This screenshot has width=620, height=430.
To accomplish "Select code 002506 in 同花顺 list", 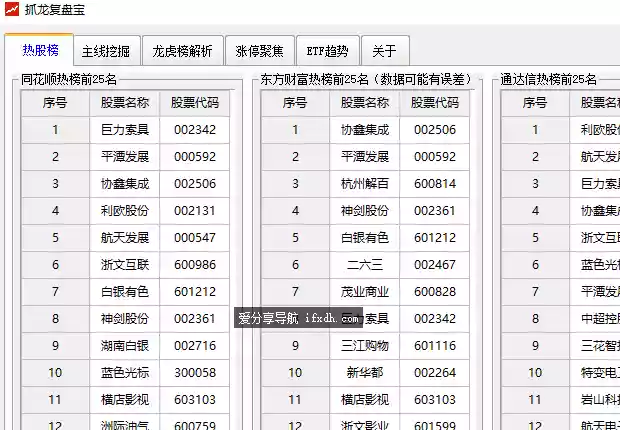I will click(195, 184).
